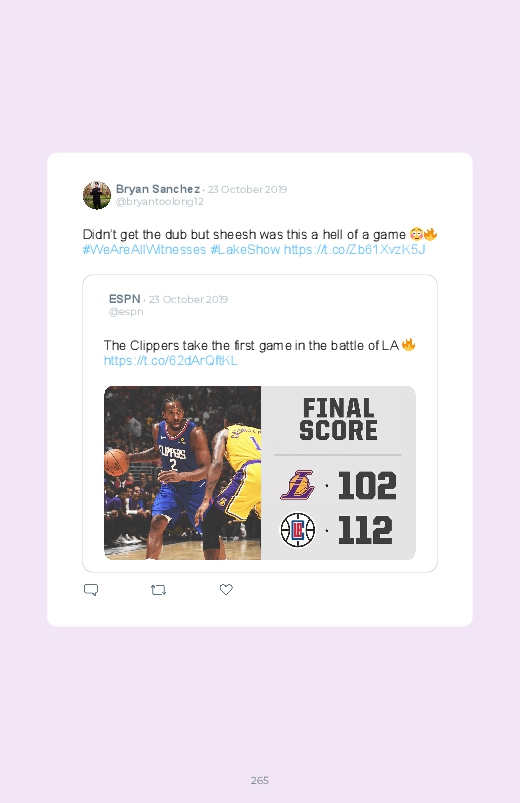Viewport: 520px width, 803px height.
Task: Click the fire emoji in Bryan's tweet
Action: tap(431, 234)
